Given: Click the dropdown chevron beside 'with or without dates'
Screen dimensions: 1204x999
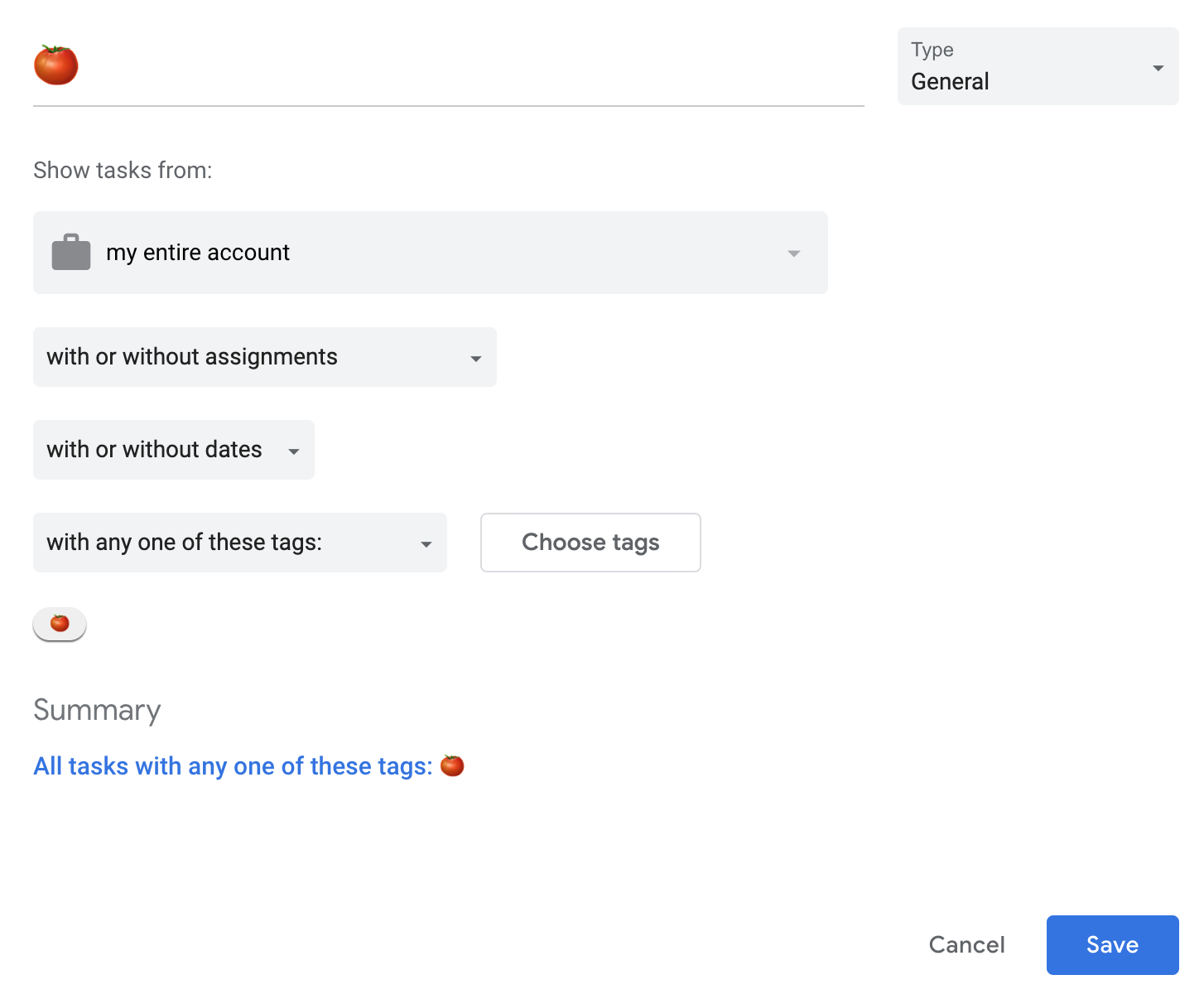Looking at the screenshot, I should click(x=293, y=451).
